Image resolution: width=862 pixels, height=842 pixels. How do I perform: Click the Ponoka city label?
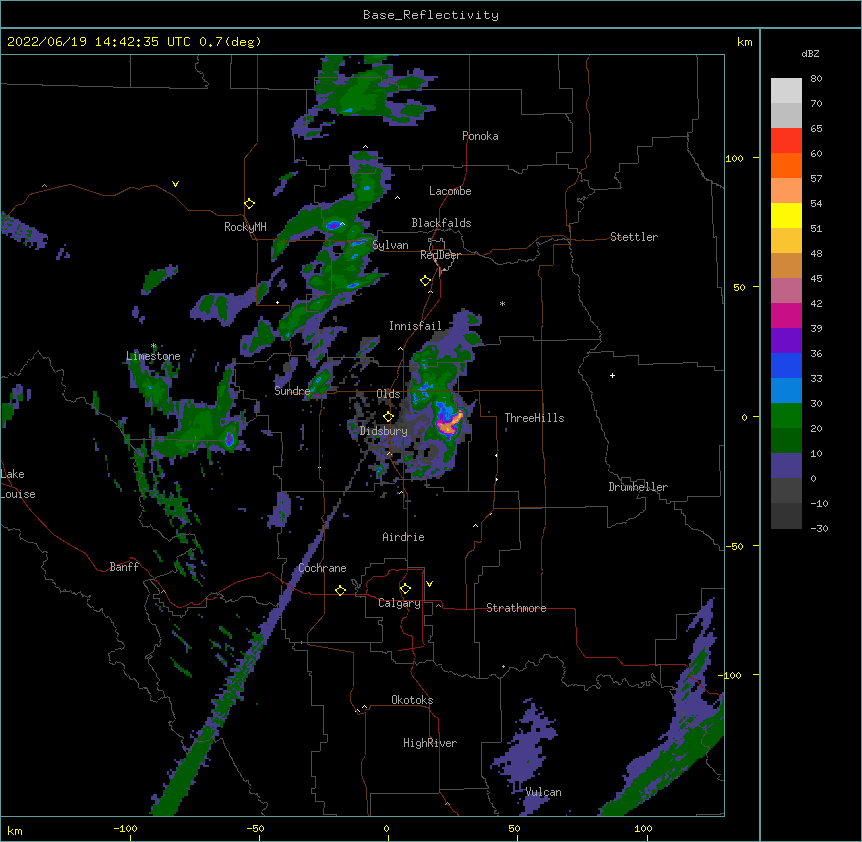[x=480, y=136]
